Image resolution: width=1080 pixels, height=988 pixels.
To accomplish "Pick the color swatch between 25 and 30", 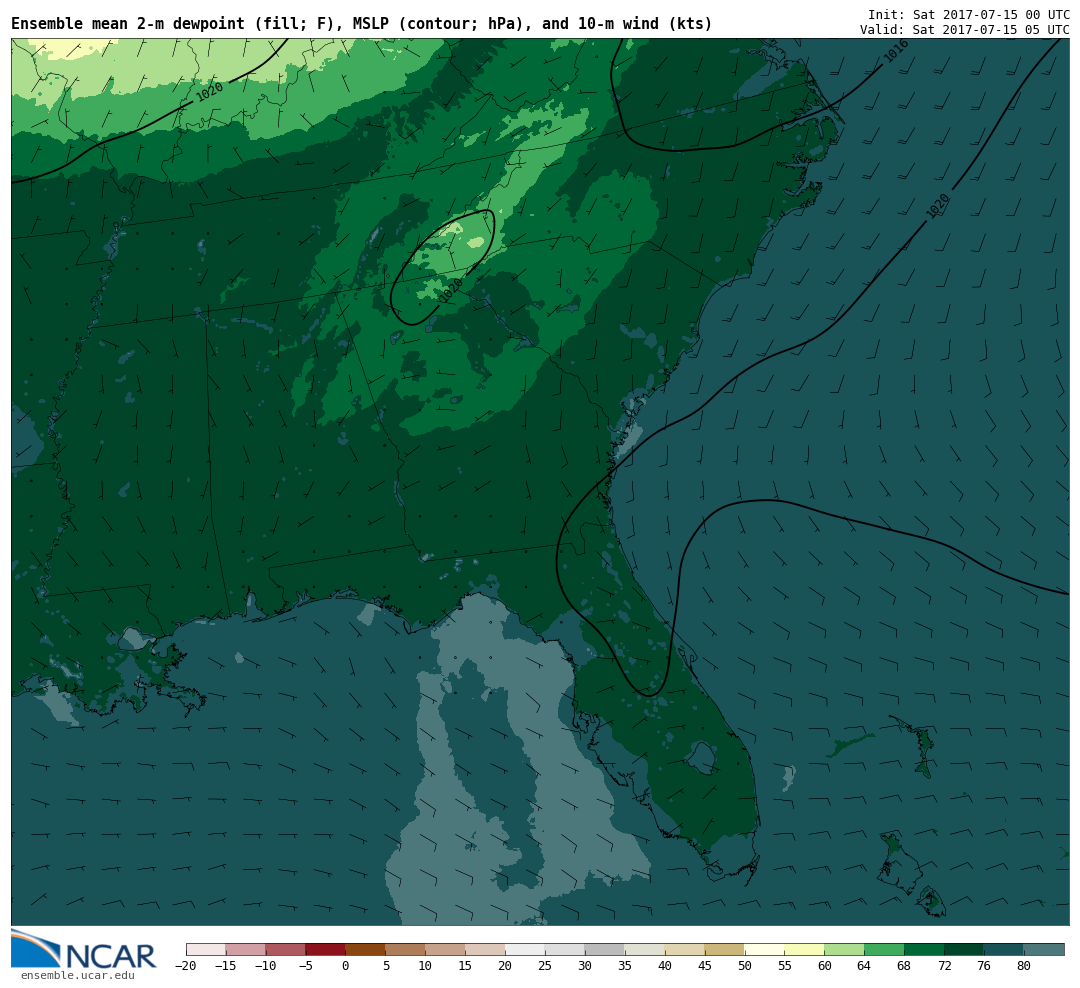I will [x=565, y=949].
